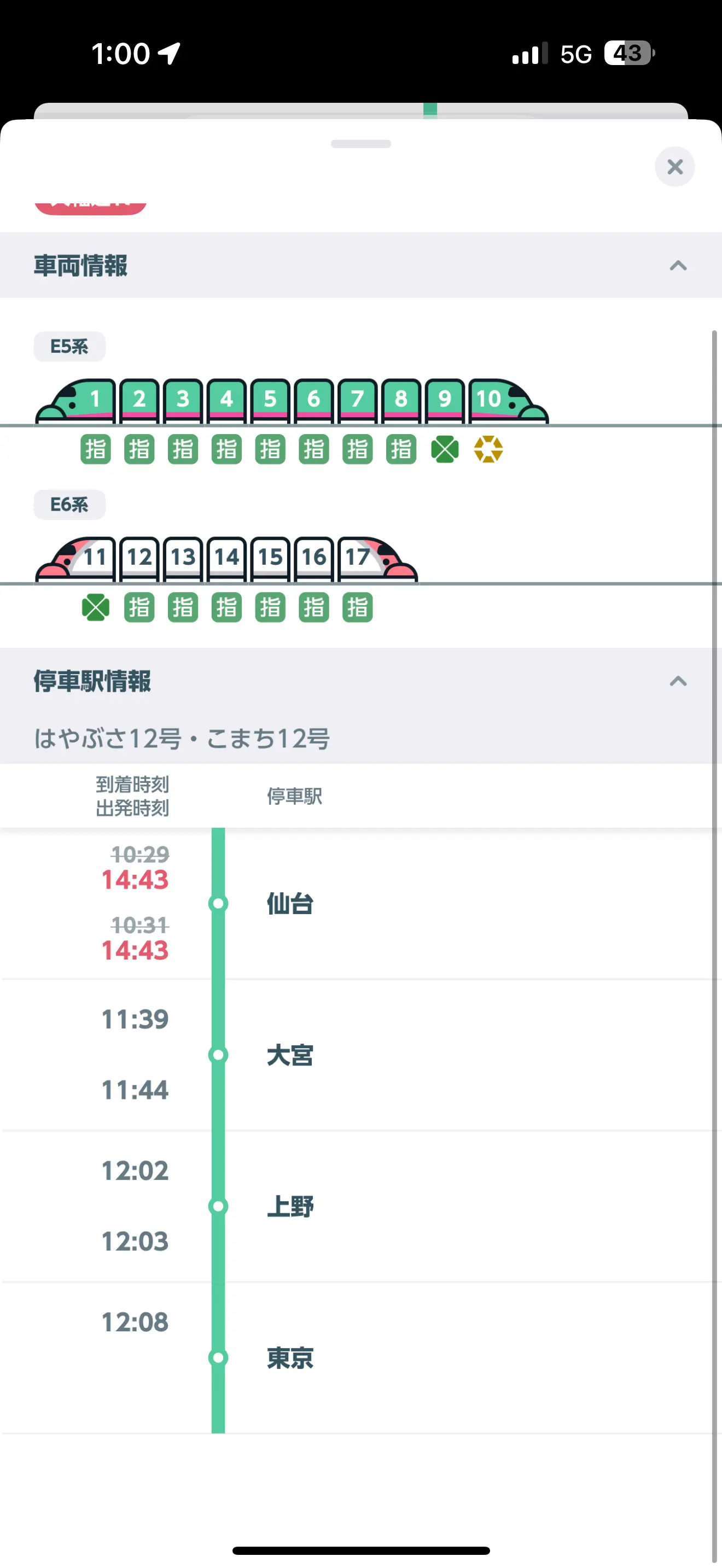The height and width of the screenshot is (1568, 722).
Task: Collapse the 車両情報 section
Action: pyautogui.click(x=678, y=265)
